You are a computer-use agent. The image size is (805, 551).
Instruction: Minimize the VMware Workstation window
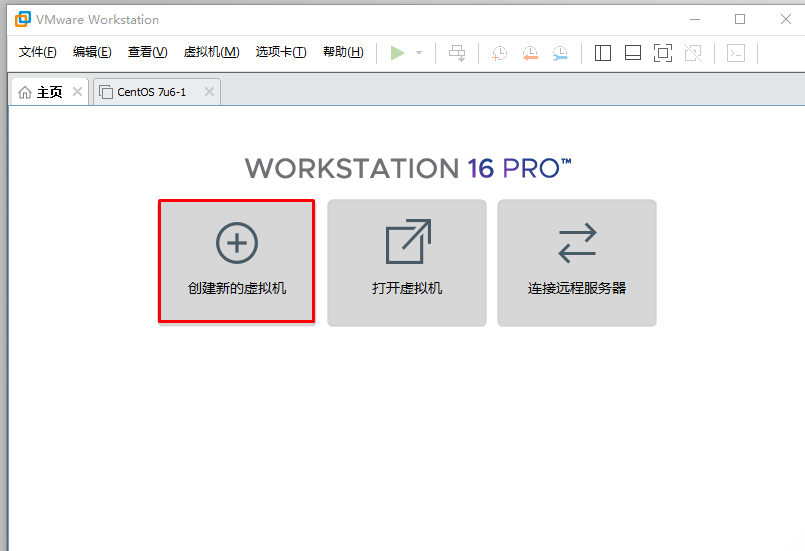point(695,20)
